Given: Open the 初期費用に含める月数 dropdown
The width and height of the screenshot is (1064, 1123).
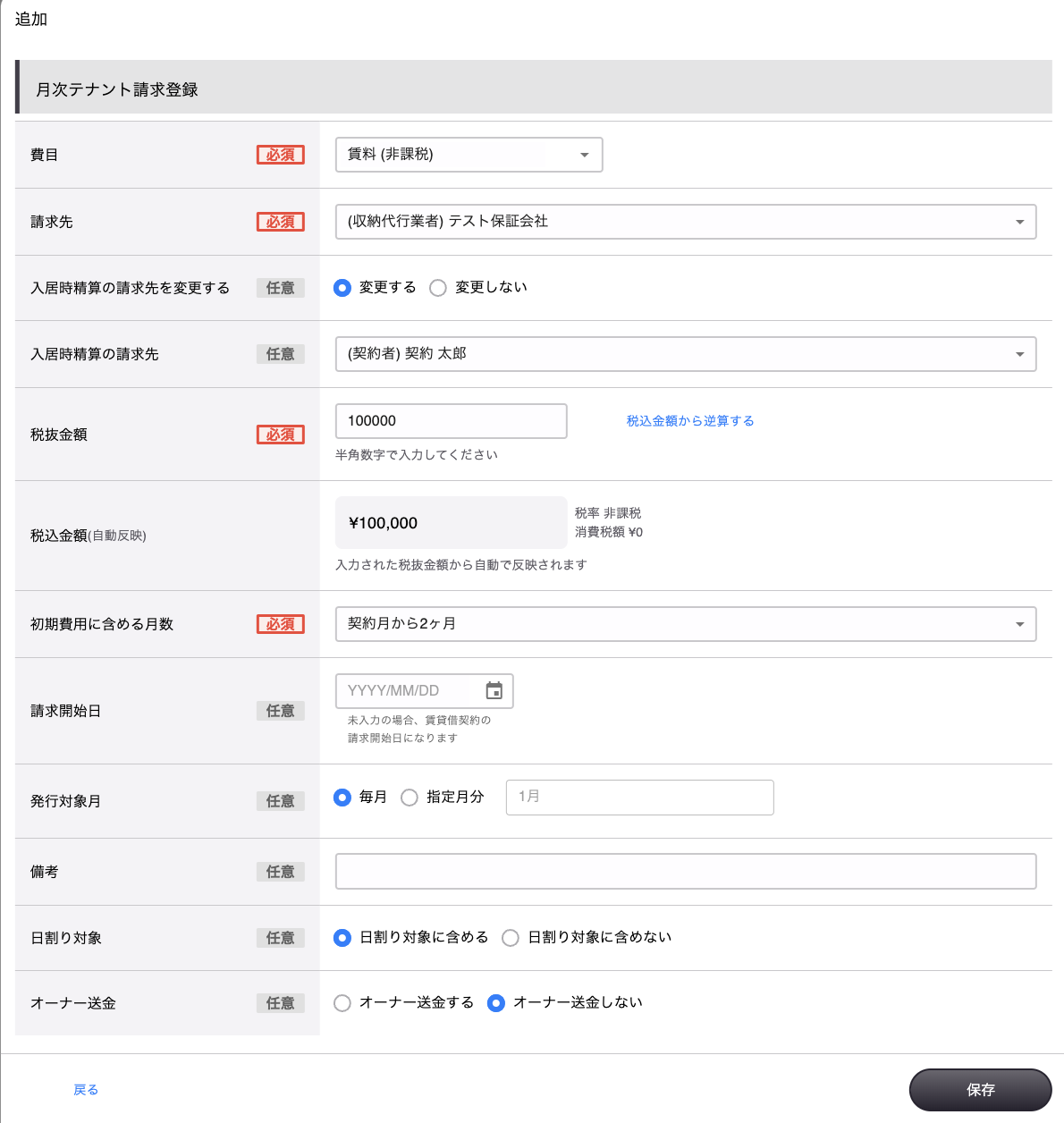Looking at the screenshot, I should (x=686, y=624).
